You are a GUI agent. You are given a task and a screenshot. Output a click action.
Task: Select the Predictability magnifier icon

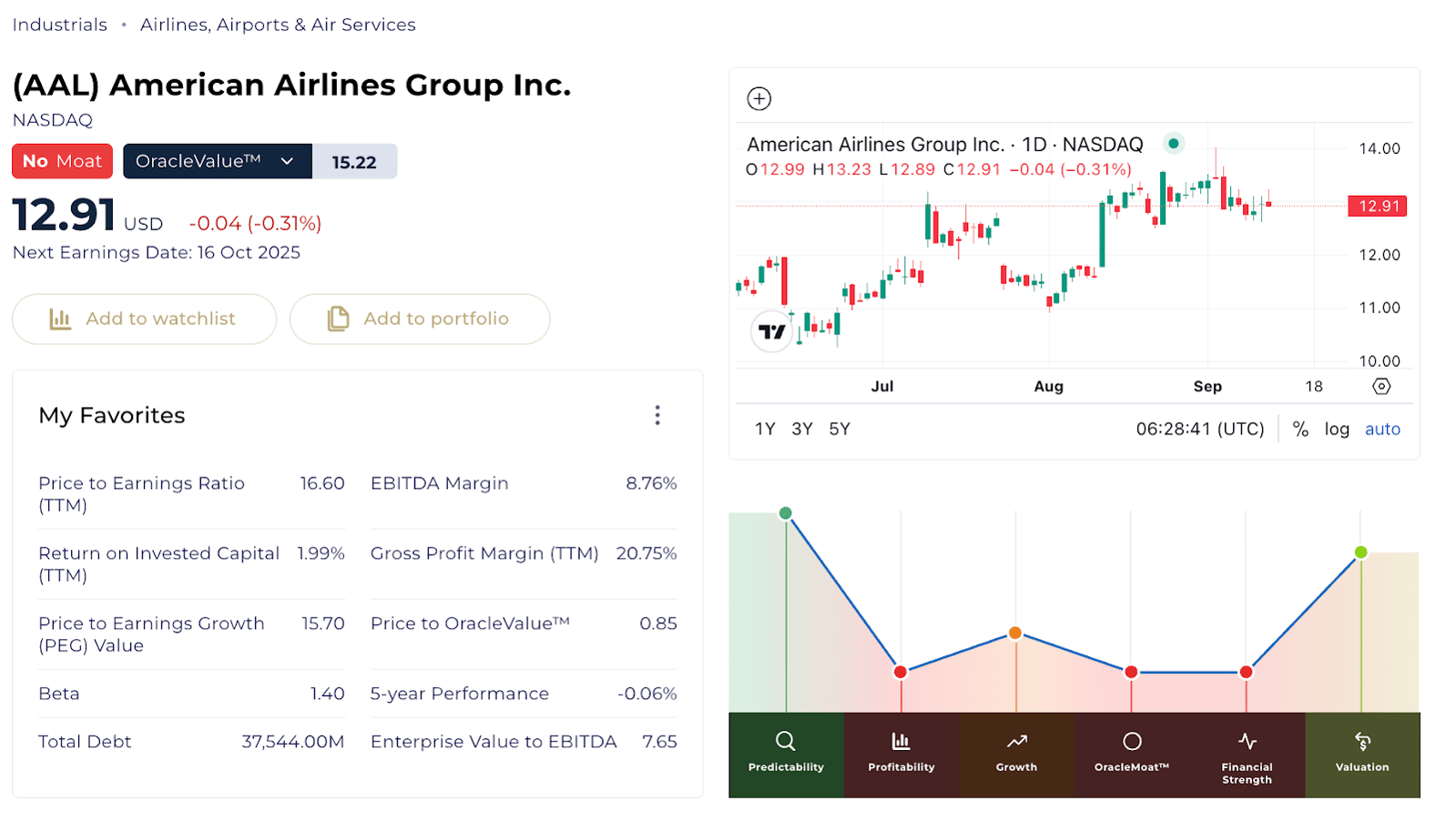pyautogui.click(x=785, y=741)
